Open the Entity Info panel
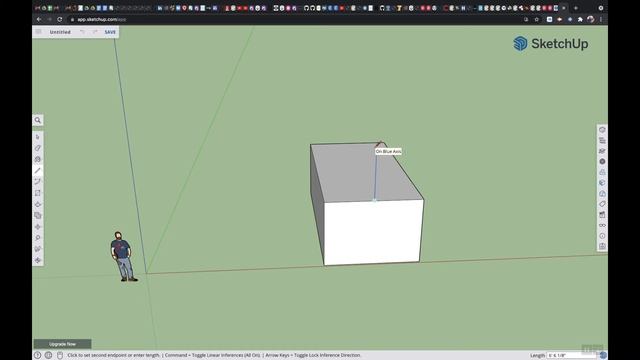Screen dimensions: 640x360 click(602, 130)
